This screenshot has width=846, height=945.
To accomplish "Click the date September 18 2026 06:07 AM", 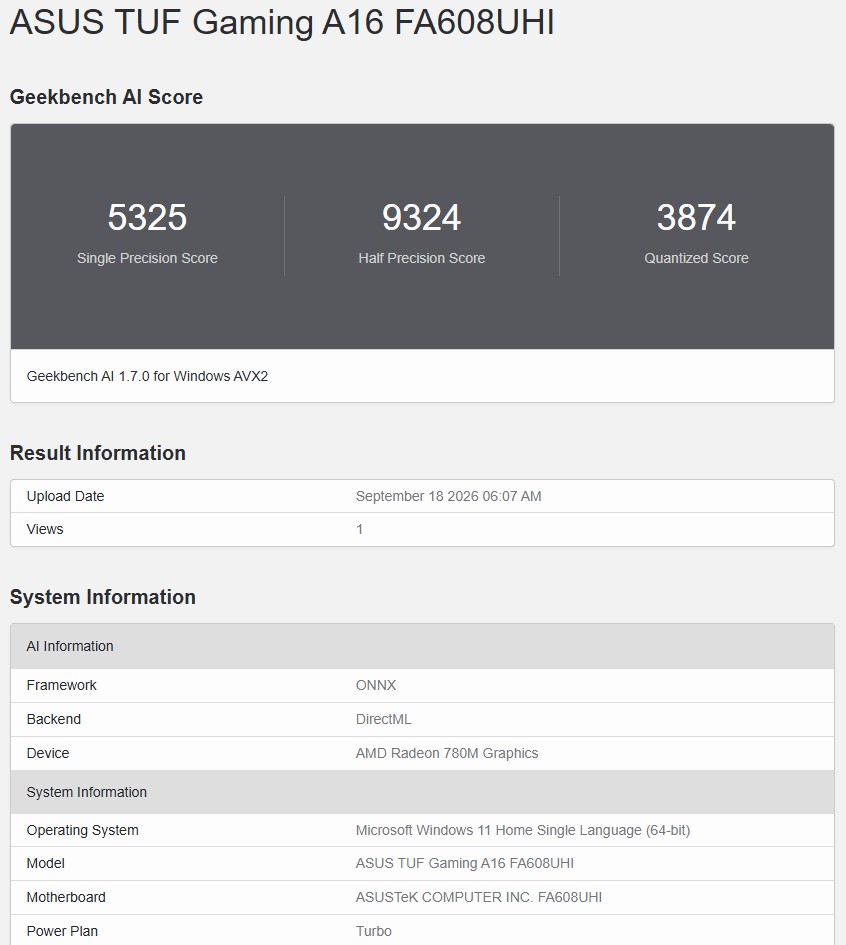I will (x=448, y=496).
